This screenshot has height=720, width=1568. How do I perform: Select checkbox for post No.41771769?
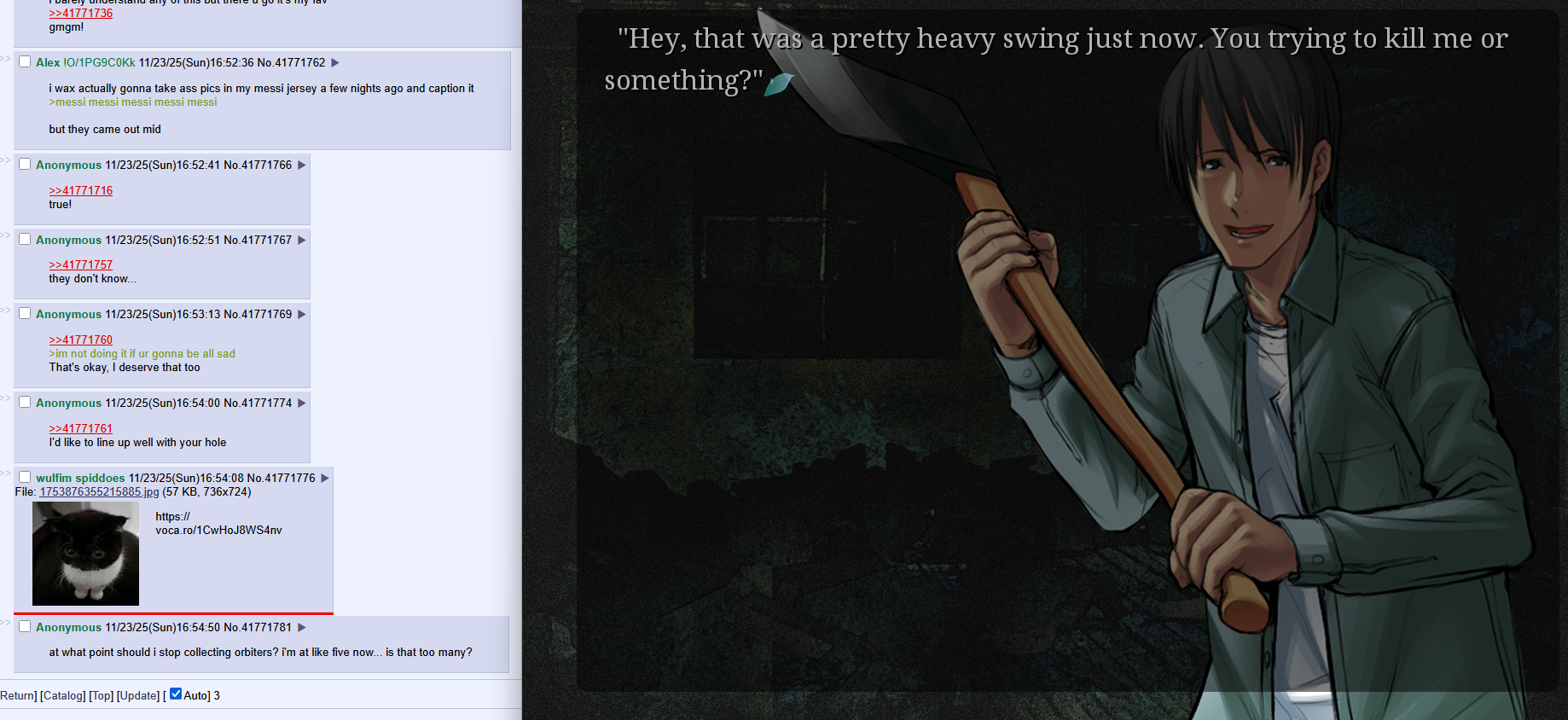[x=25, y=313]
